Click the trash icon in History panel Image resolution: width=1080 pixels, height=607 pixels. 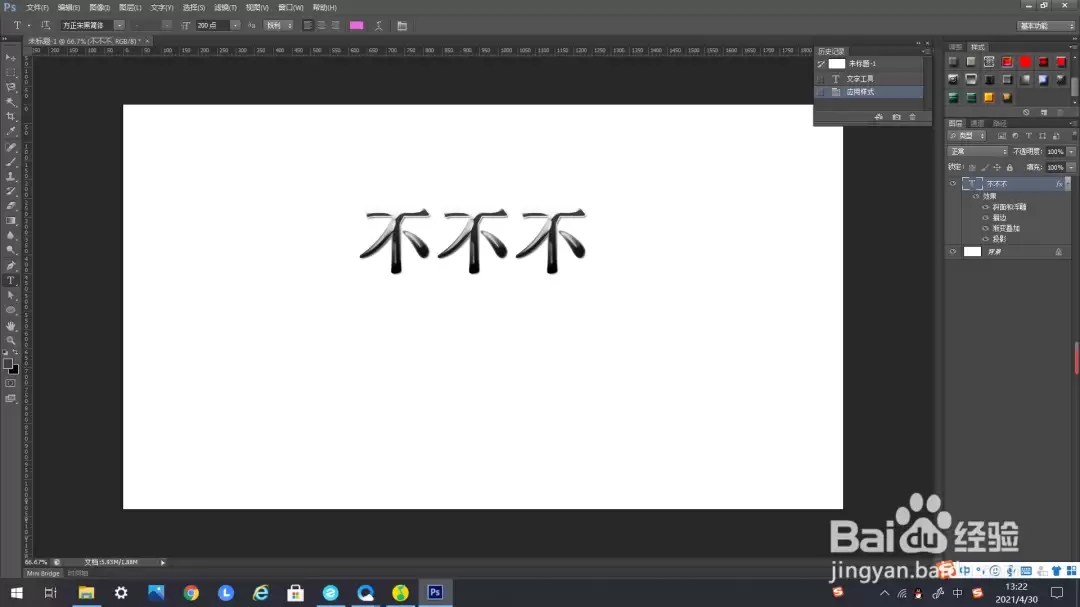[x=913, y=117]
